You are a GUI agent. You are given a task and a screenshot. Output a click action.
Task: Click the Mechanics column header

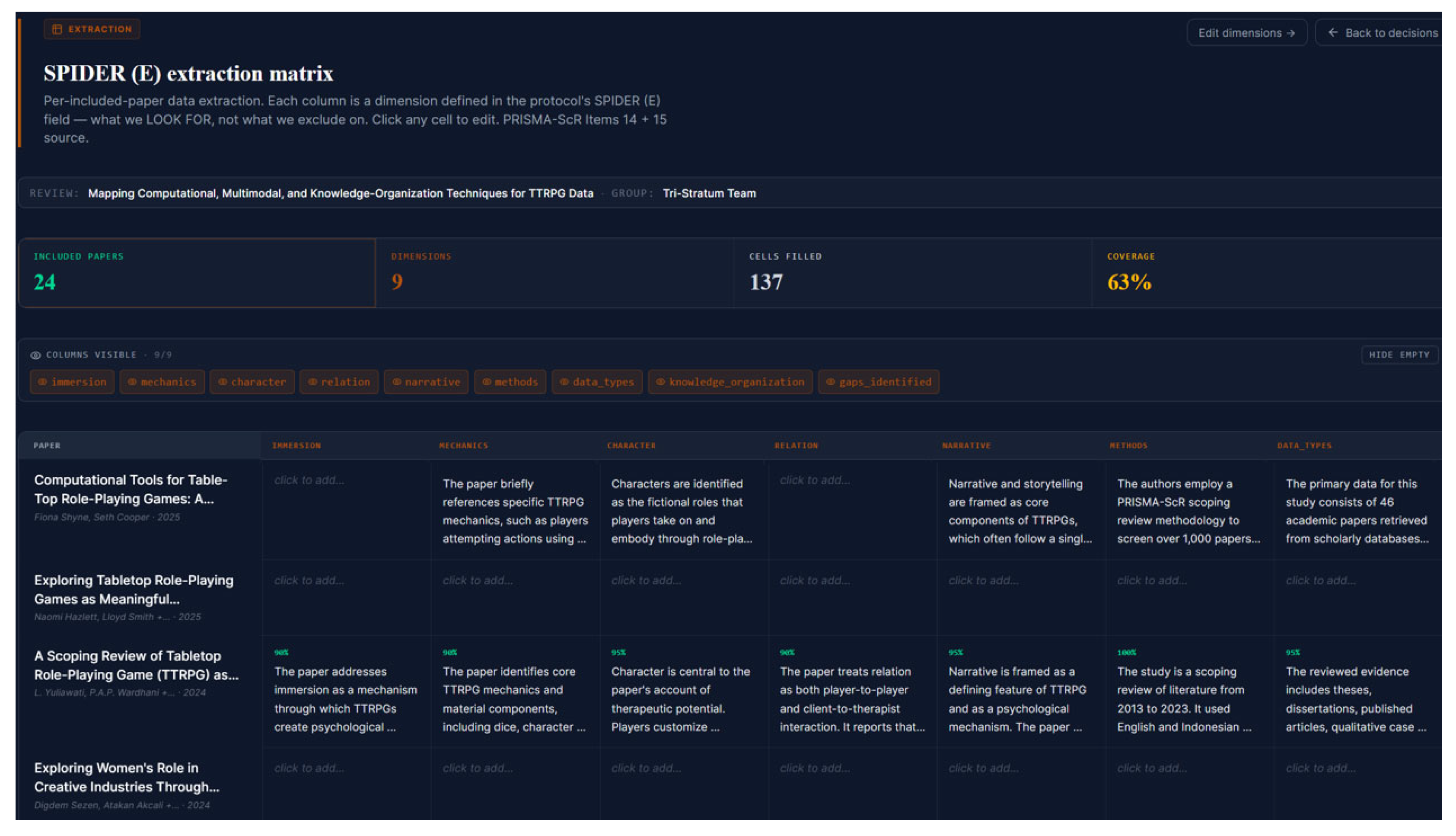[x=464, y=446]
